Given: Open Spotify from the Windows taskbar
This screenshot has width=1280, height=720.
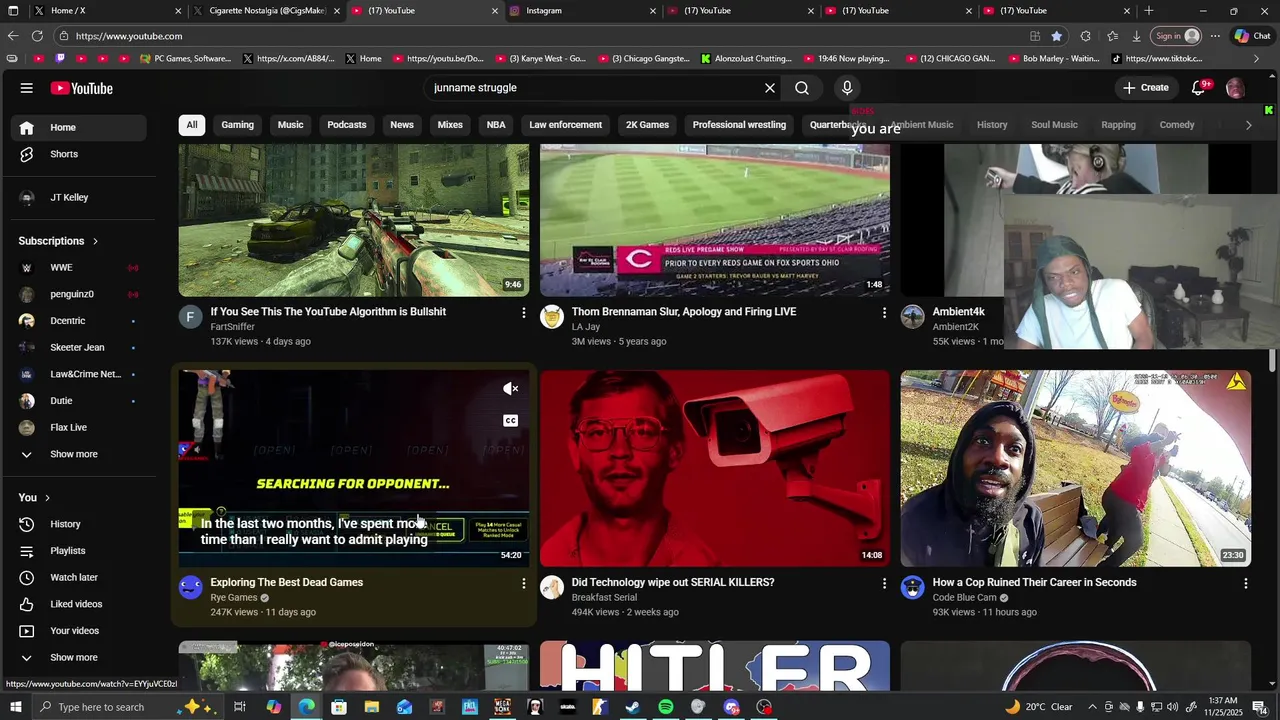Looking at the screenshot, I should click(x=665, y=707).
